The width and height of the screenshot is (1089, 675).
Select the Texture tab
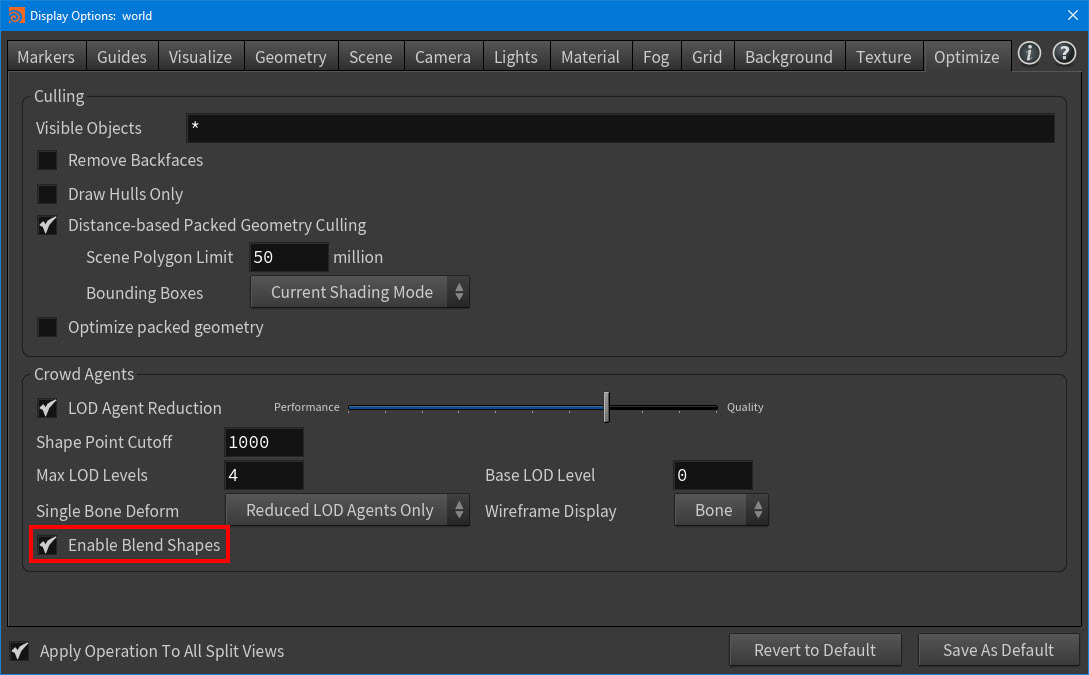click(x=883, y=57)
